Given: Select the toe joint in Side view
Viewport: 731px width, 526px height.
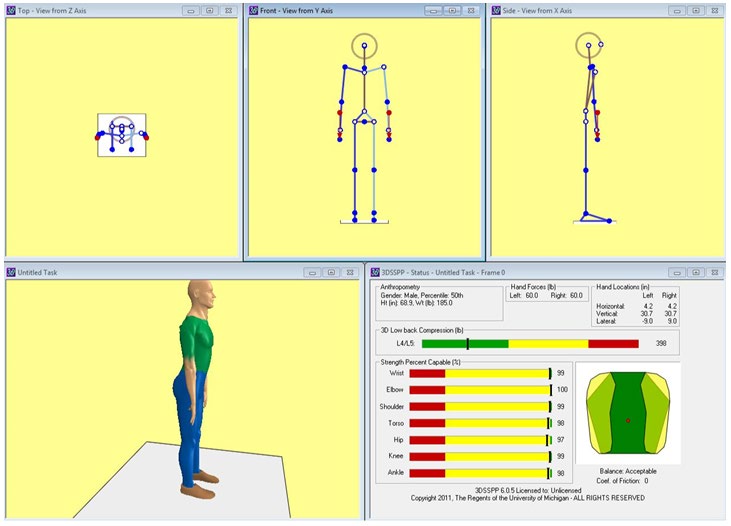Looking at the screenshot, I should point(609,221).
